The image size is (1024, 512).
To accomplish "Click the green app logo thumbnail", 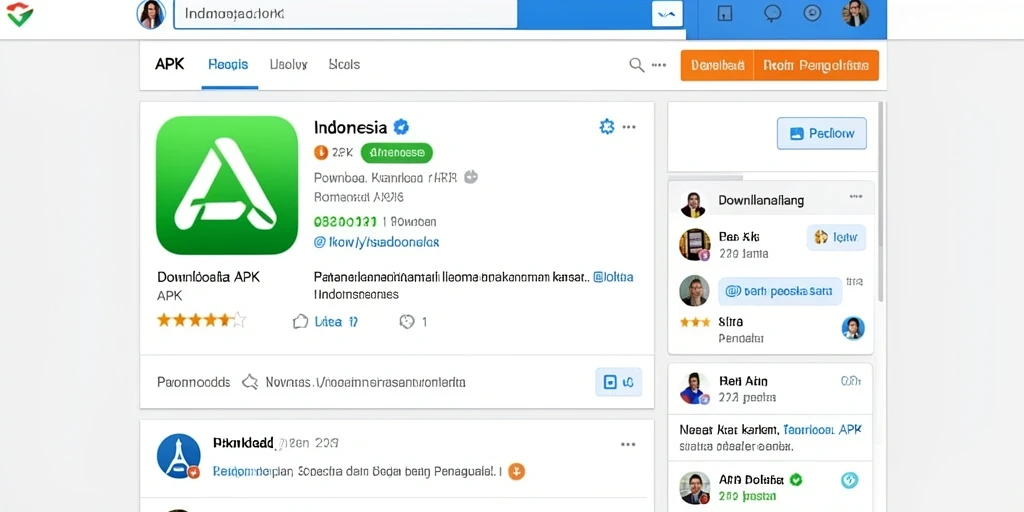I will (x=227, y=185).
